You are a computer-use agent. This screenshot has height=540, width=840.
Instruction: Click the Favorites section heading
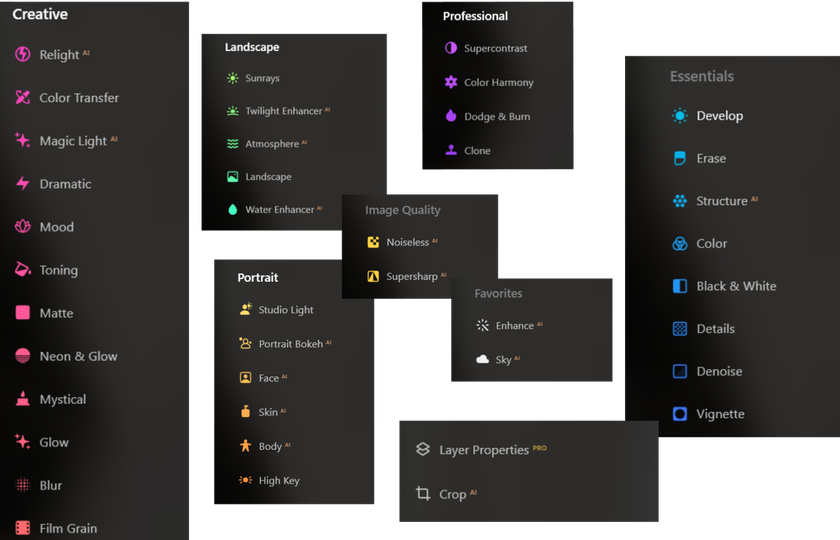(x=498, y=293)
